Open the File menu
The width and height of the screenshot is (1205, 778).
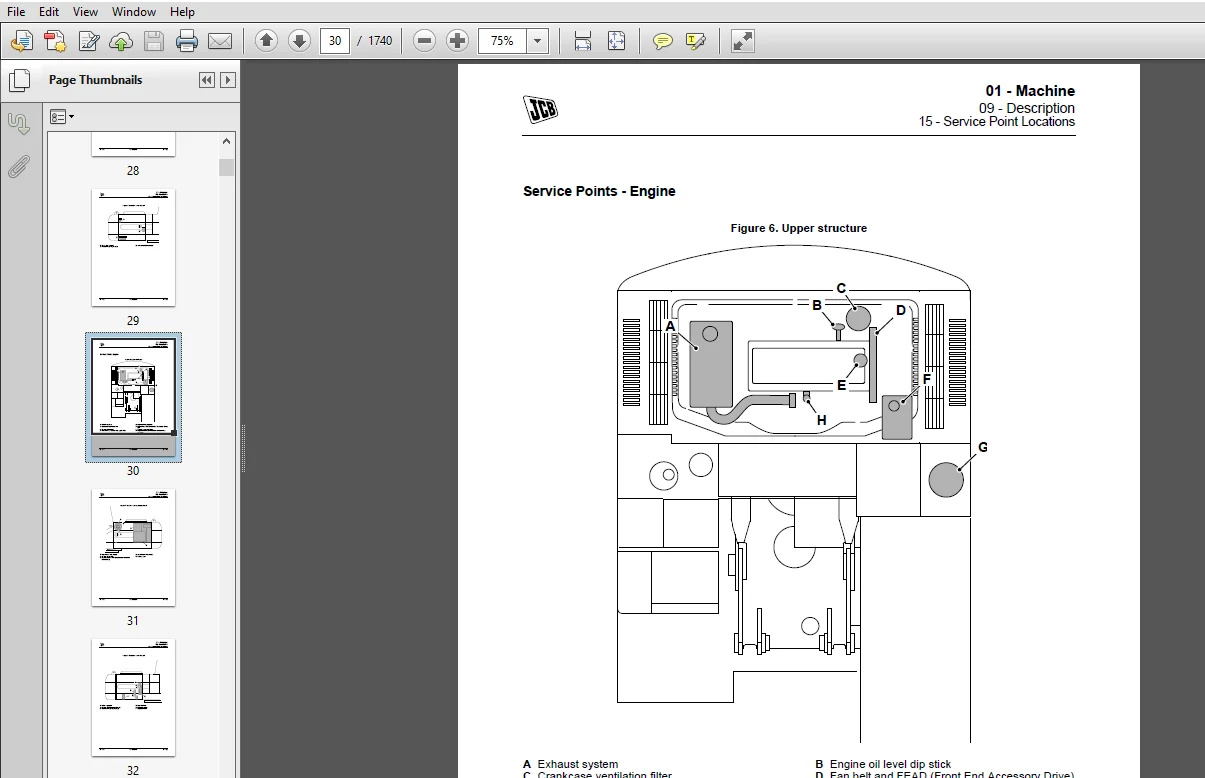tap(16, 12)
